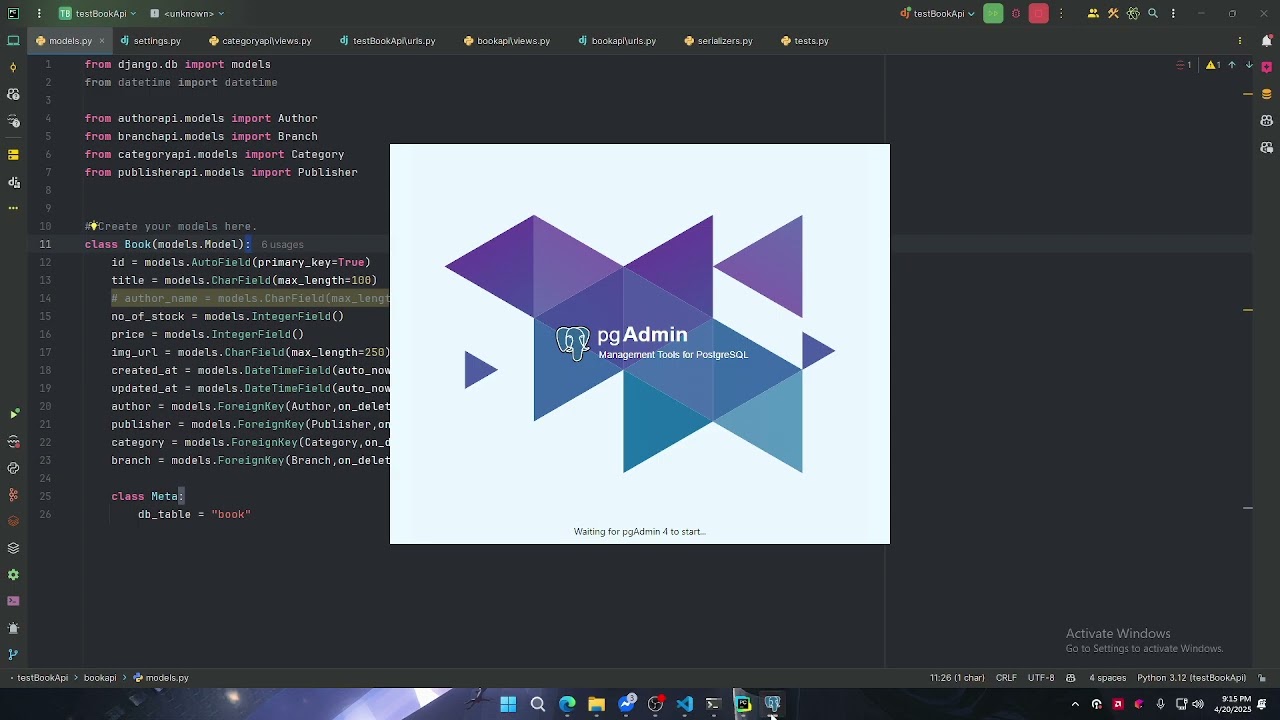Open the atom-shaped plugin icon in the toolbar
This screenshot has width=1280, height=720.
[1133, 13]
